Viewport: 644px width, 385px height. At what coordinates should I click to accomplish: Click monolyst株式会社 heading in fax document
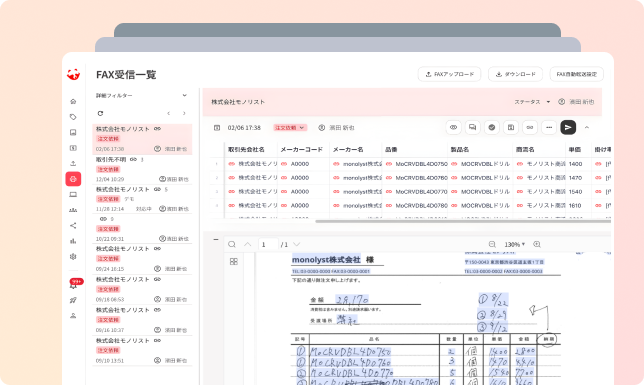326,260
